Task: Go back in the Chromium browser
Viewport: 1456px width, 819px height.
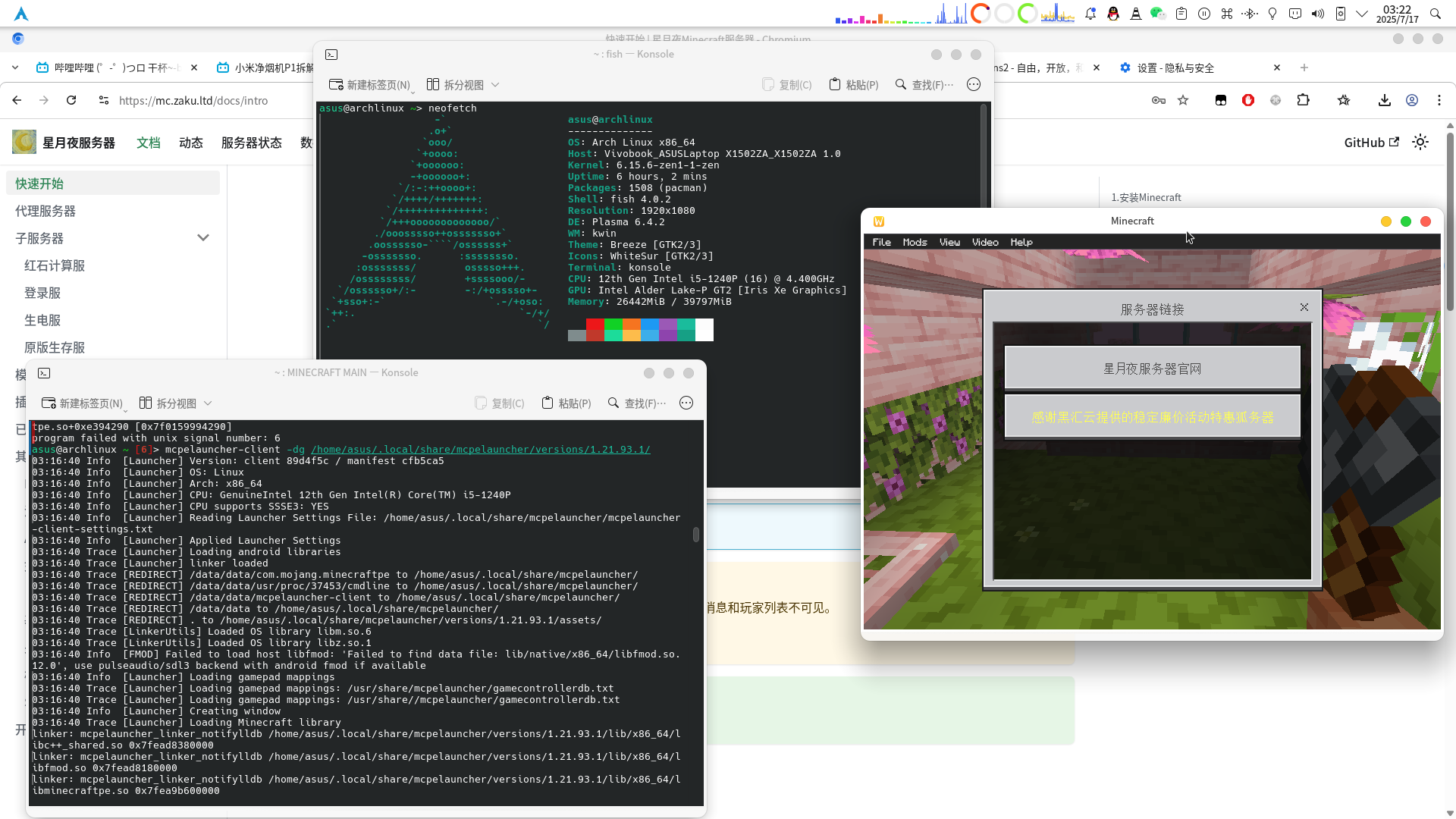Action: coord(17,100)
